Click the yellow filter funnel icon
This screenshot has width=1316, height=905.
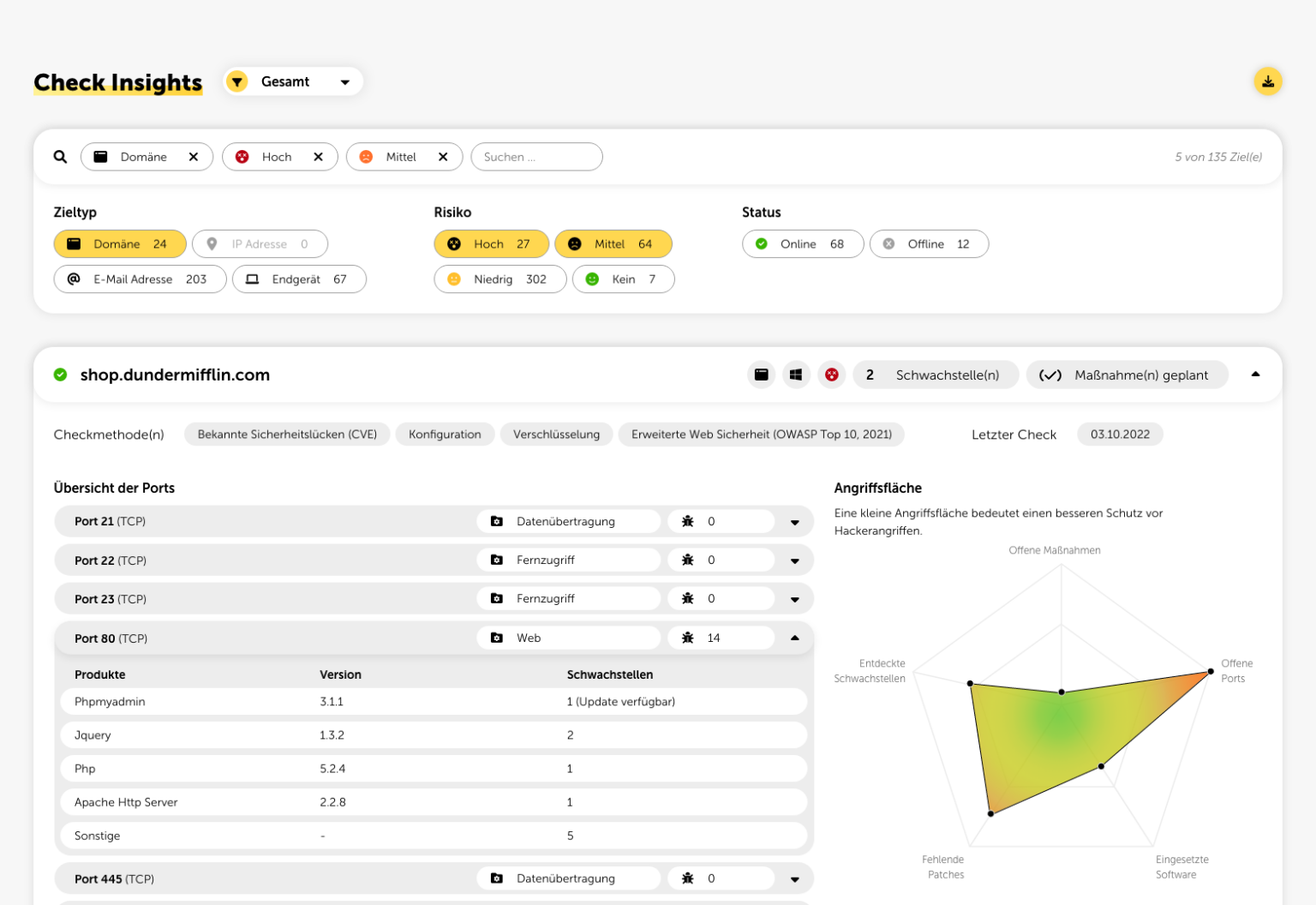click(237, 81)
